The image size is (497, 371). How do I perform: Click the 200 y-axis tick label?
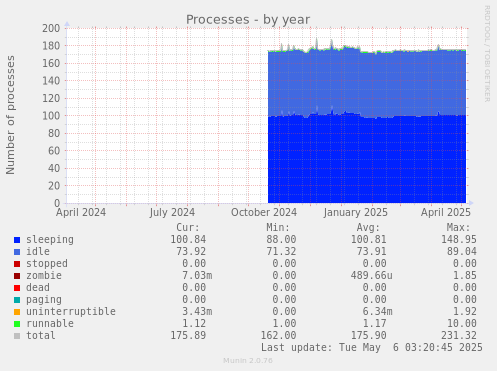pyautogui.click(x=51, y=28)
